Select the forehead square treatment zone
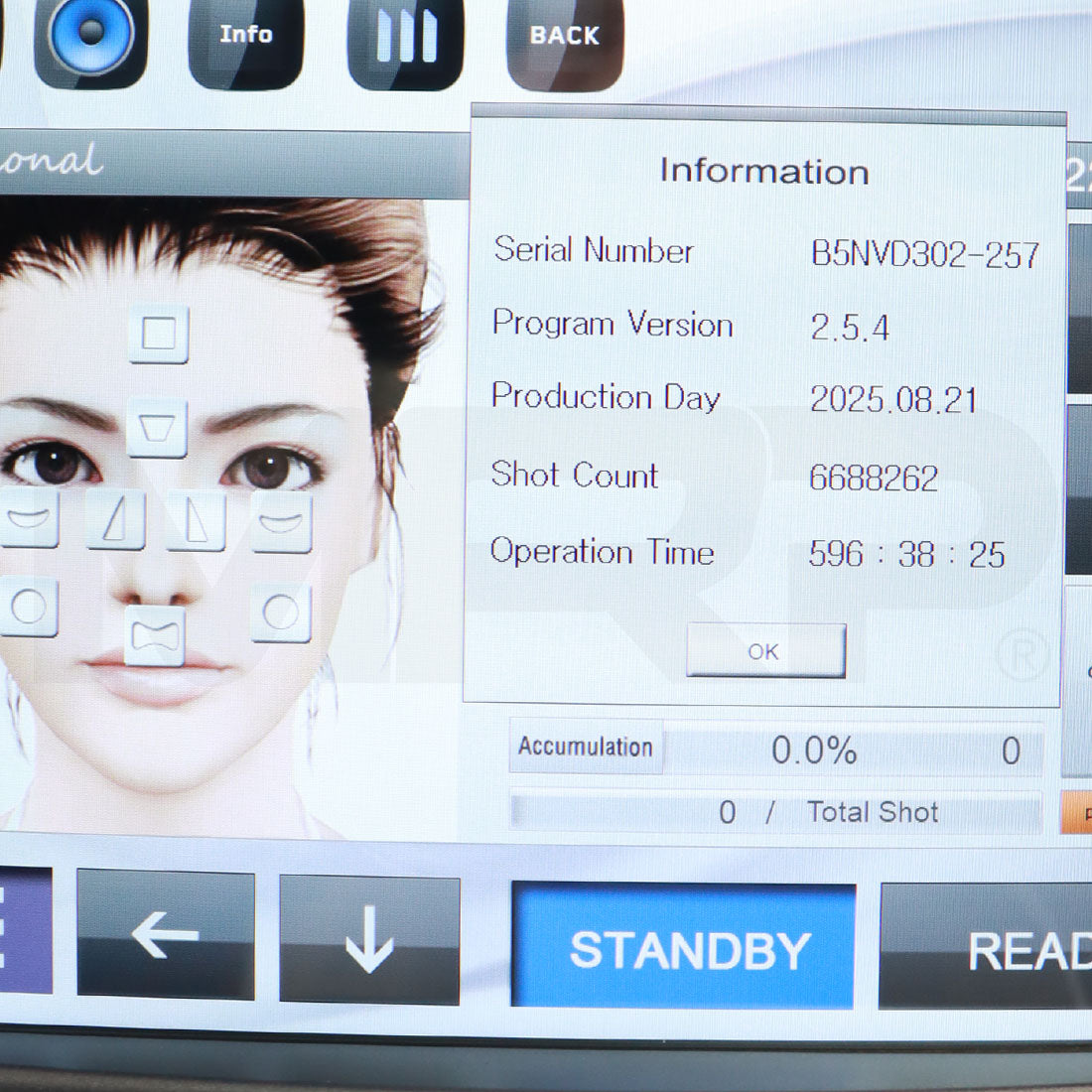The image size is (1092, 1092). point(159,334)
